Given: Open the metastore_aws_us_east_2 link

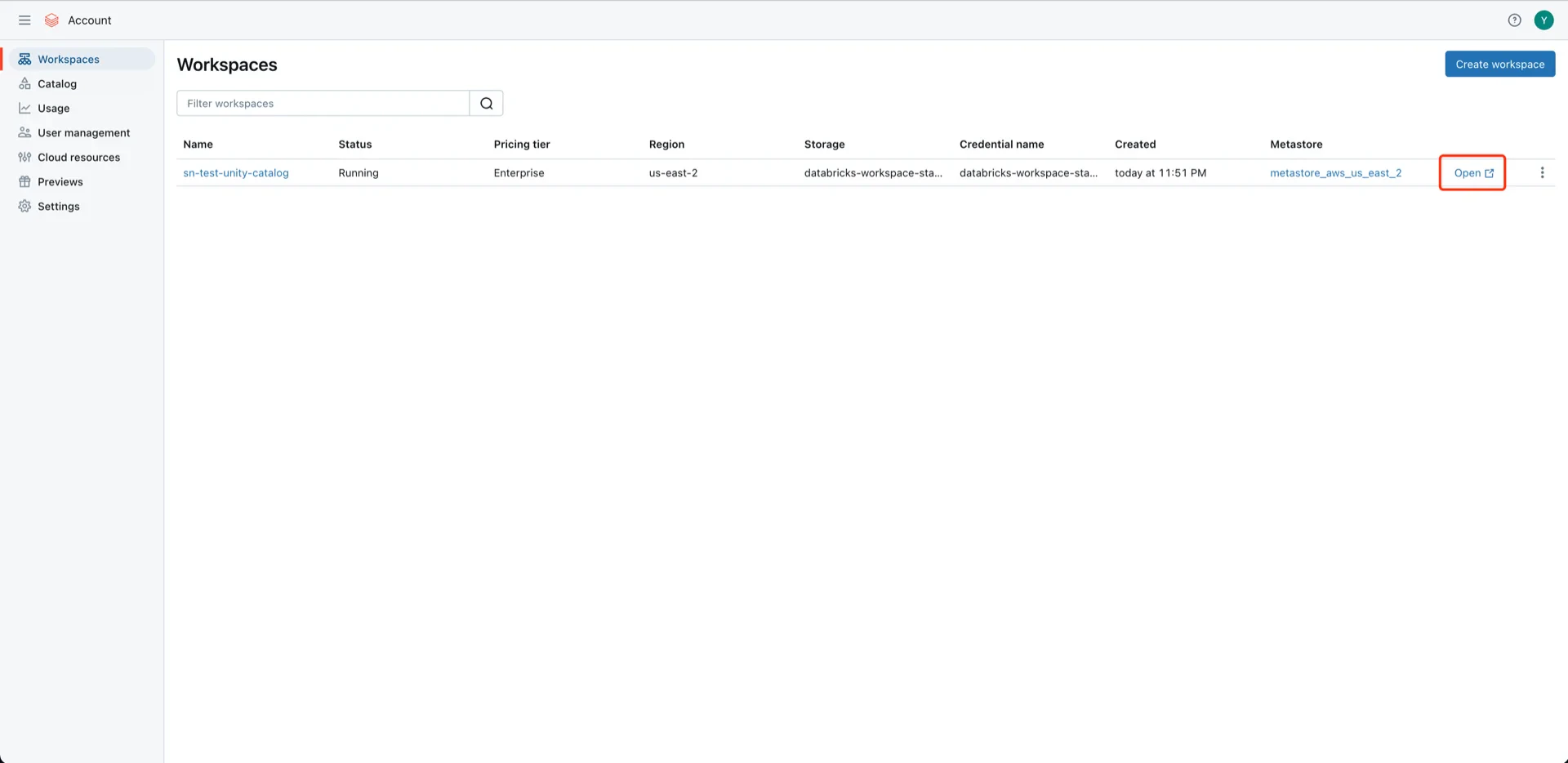Looking at the screenshot, I should [1335, 172].
